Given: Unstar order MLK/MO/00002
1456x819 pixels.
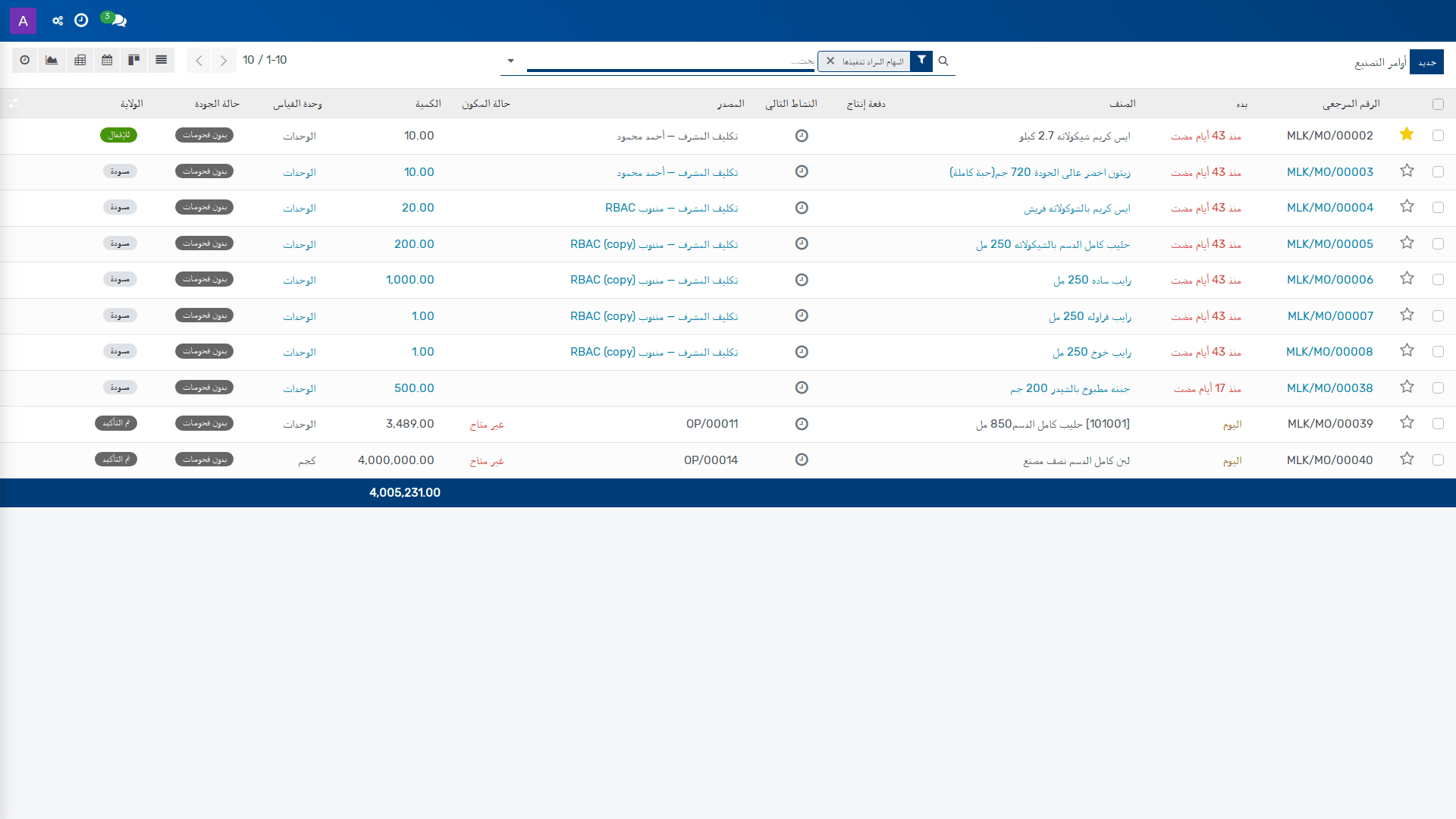Looking at the screenshot, I should coord(1407,135).
